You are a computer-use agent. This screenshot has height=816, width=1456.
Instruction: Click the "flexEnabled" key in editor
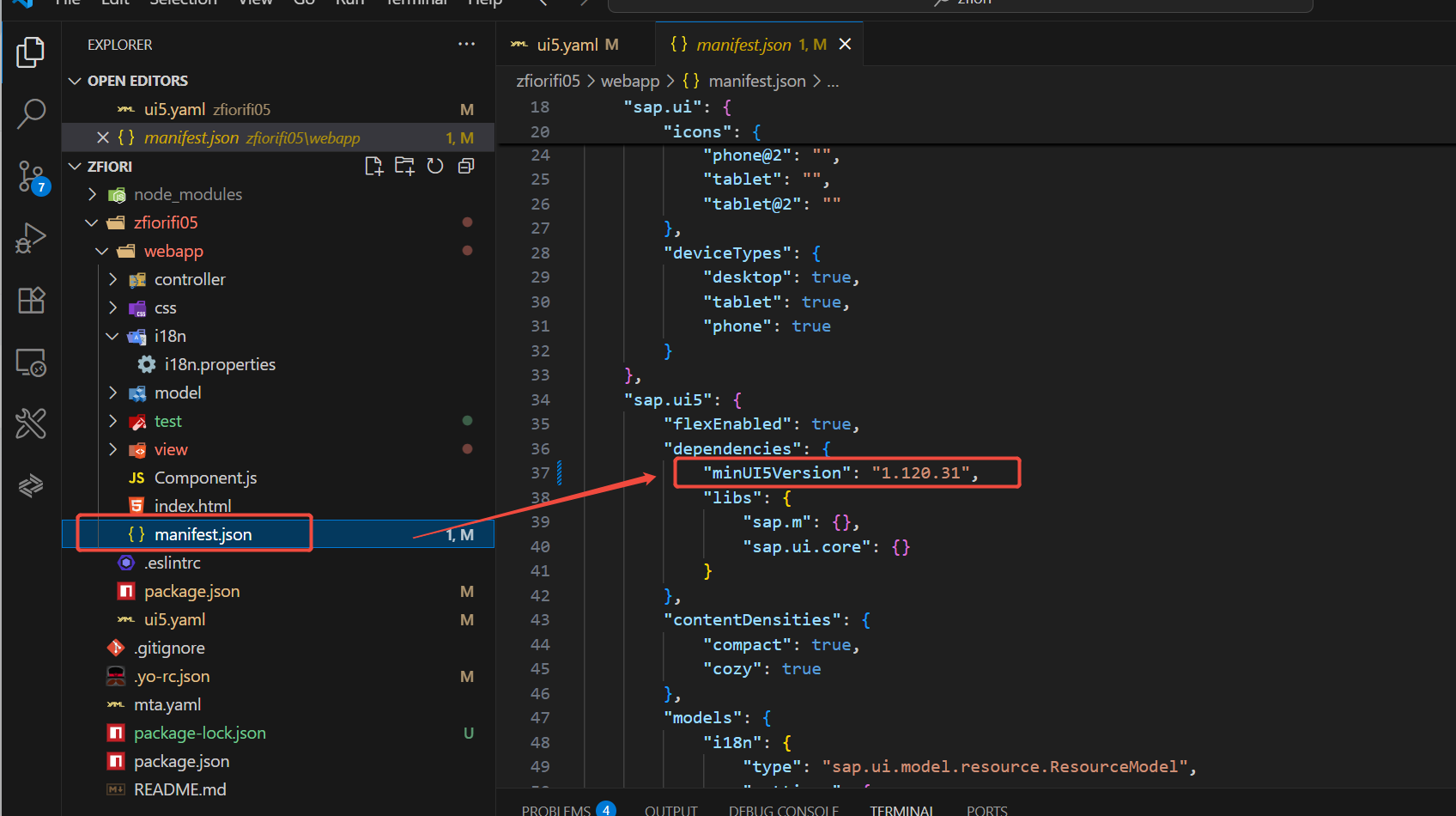click(x=728, y=424)
